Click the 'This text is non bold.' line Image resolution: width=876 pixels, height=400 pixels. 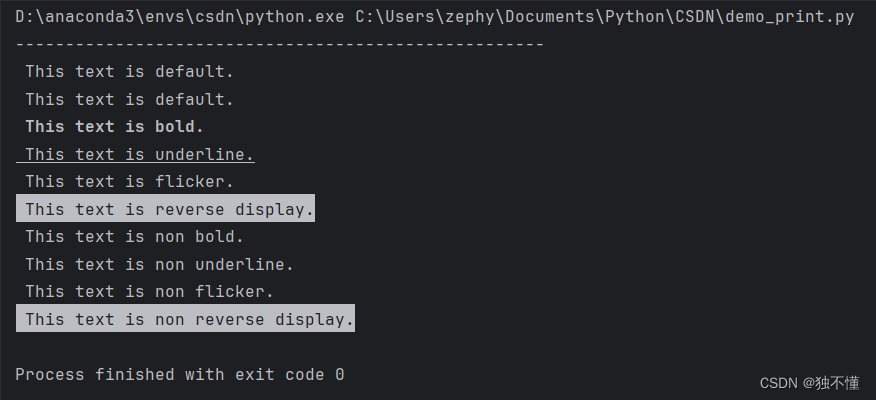134,236
